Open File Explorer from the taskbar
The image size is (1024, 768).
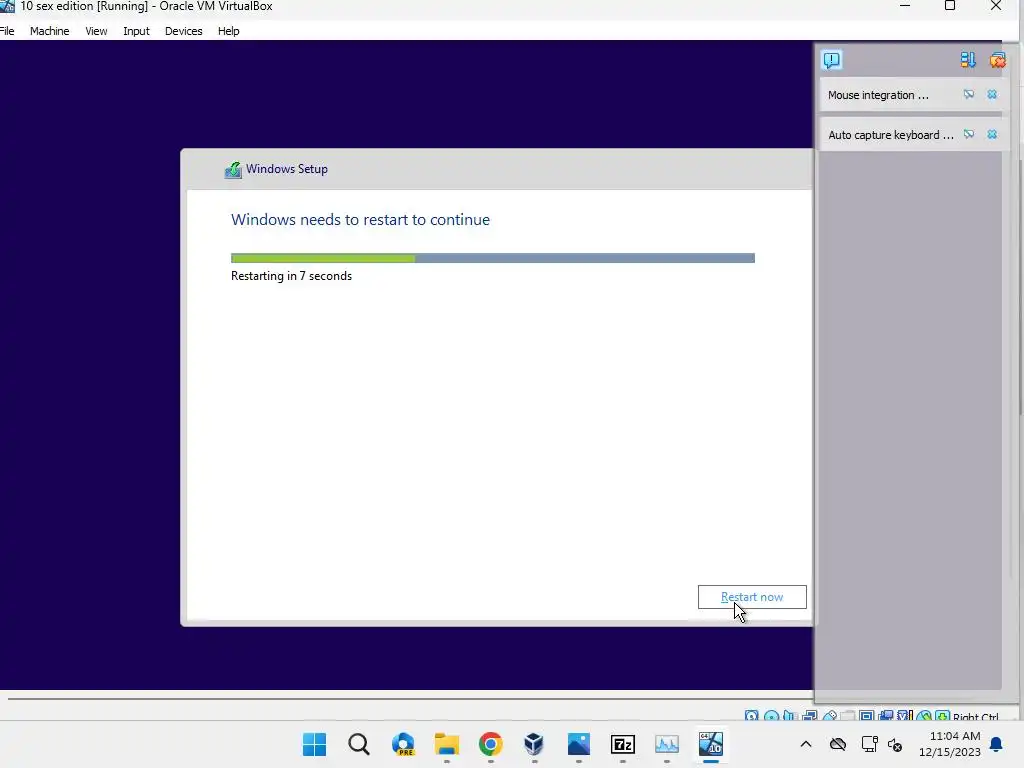point(447,744)
